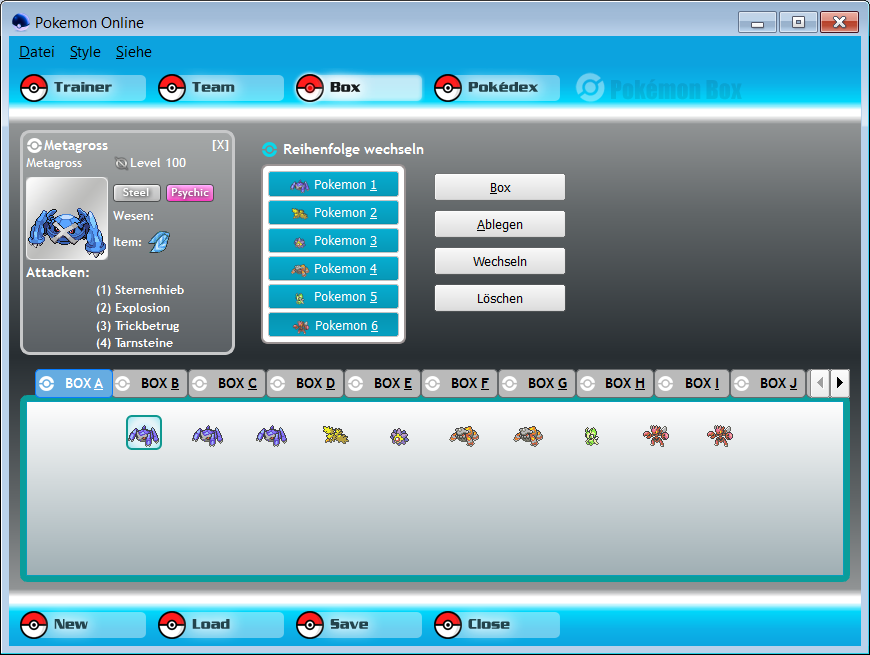Screen dimensions: 870x655
Task: Switch to the Trainer tab
Action: tap(83, 88)
